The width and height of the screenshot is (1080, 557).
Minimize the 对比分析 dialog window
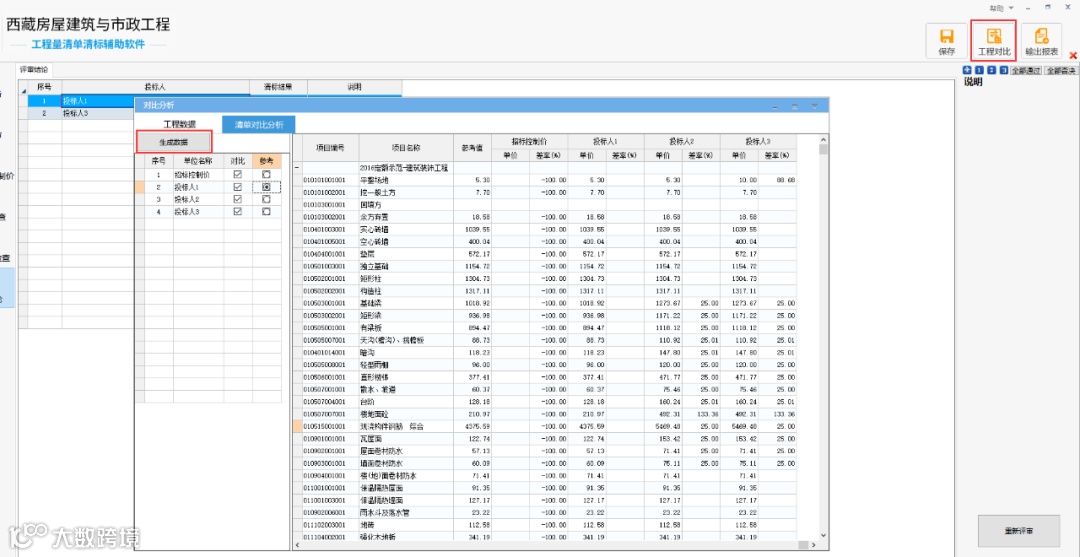775,105
